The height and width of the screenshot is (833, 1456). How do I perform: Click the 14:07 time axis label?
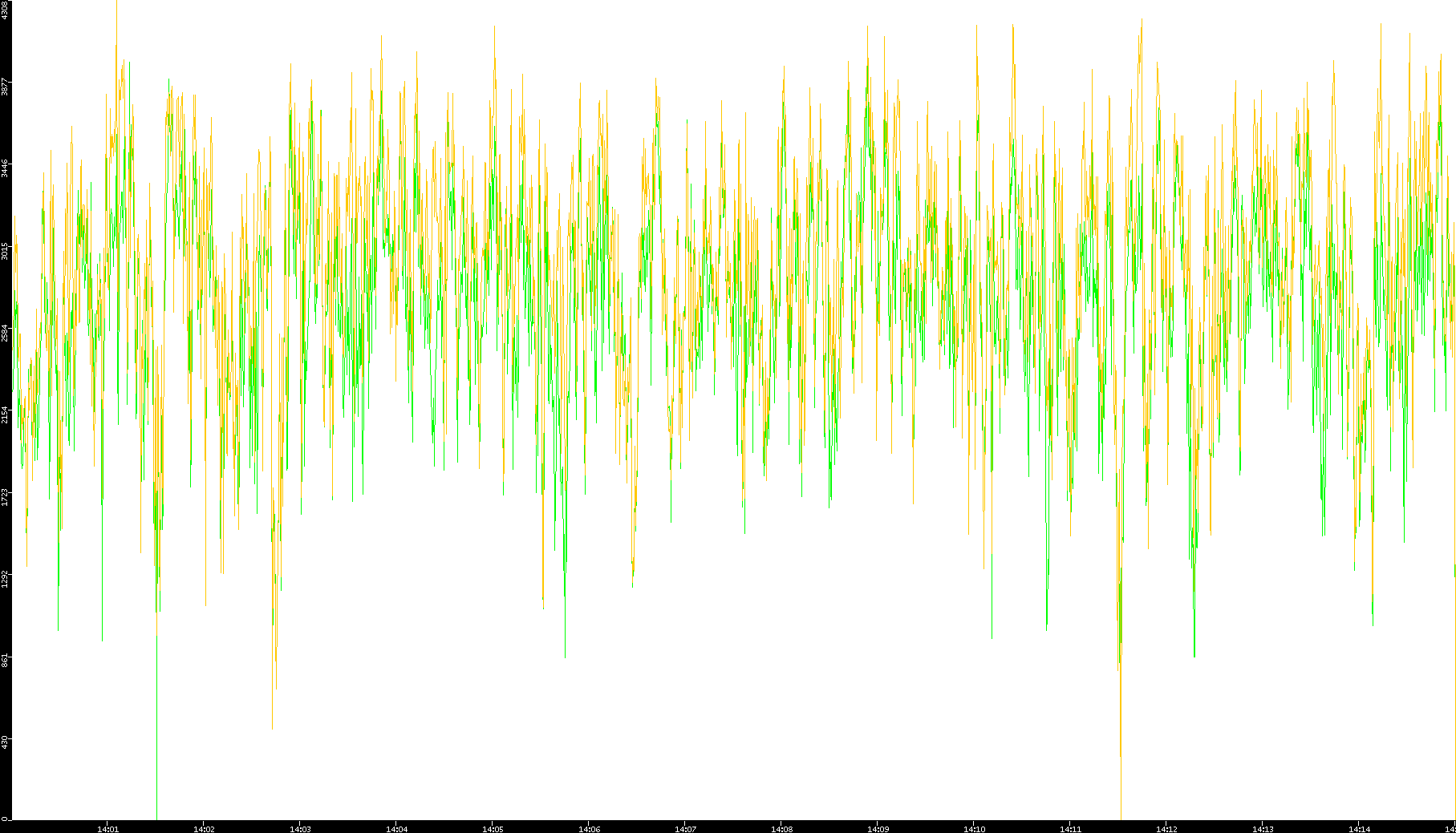(685, 828)
